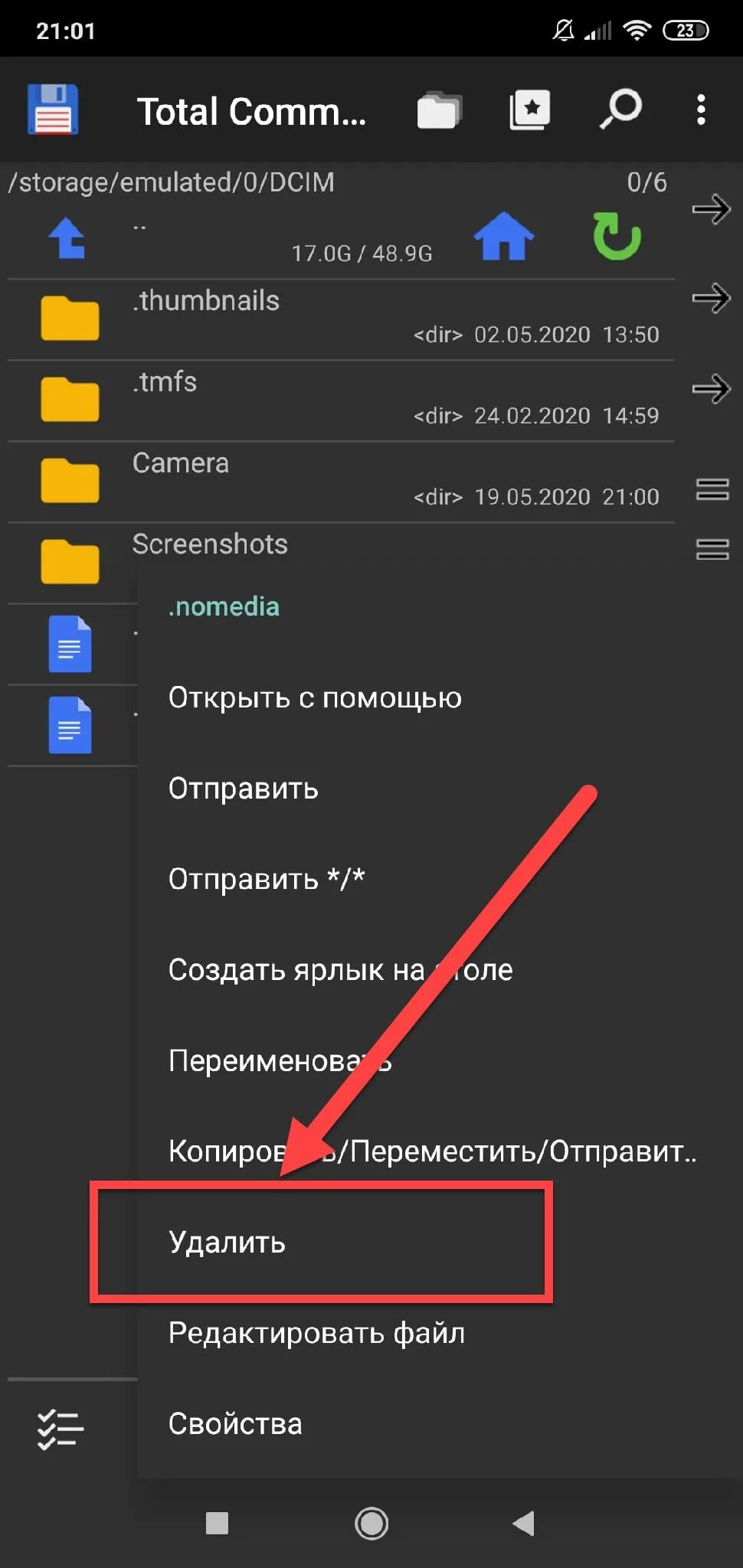Choose Удалить from the context menu
Image resolution: width=743 pixels, height=1568 pixels.
(x=227, y=1242)
